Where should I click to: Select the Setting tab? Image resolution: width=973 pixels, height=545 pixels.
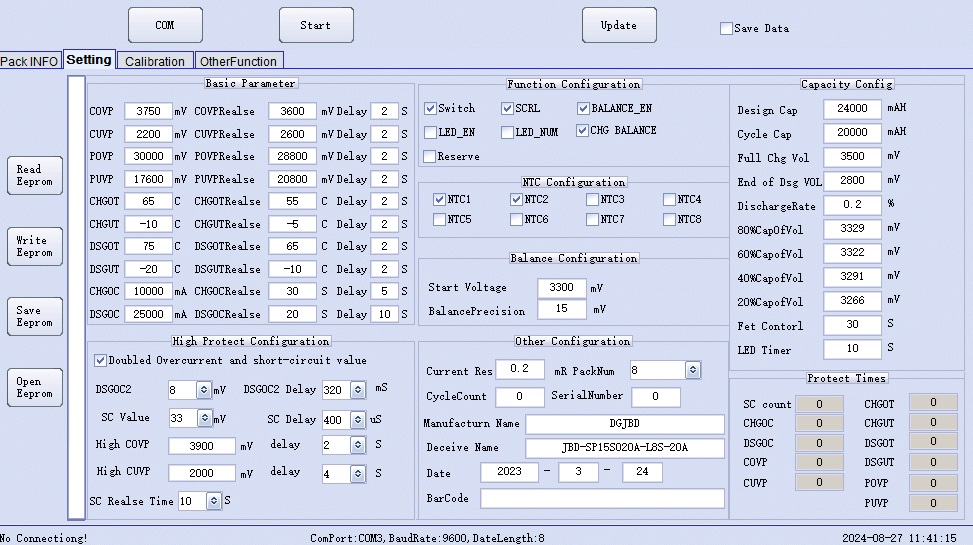coord(89,60)
